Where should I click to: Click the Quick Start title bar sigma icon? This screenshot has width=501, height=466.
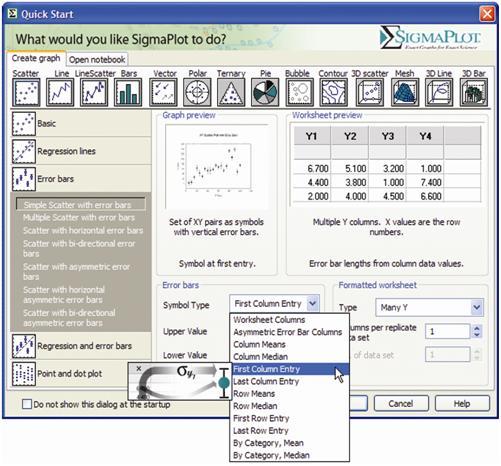pyautogui.click(x=12, y=14)
